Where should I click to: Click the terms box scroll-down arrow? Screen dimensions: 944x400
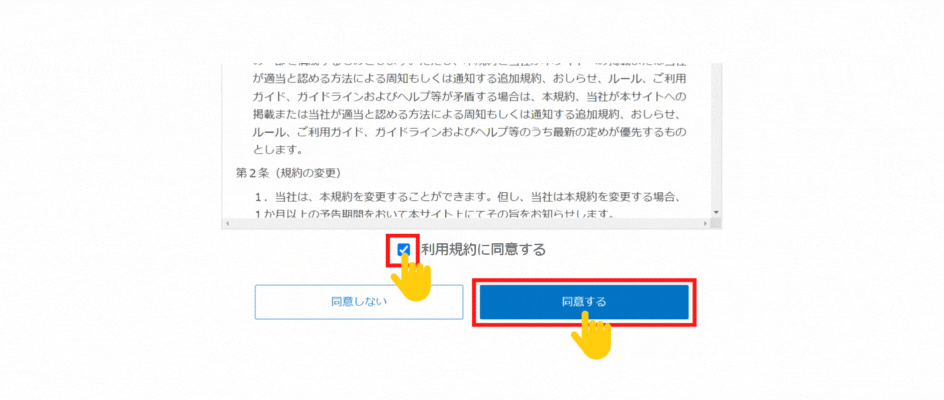(x=716, y=212)
